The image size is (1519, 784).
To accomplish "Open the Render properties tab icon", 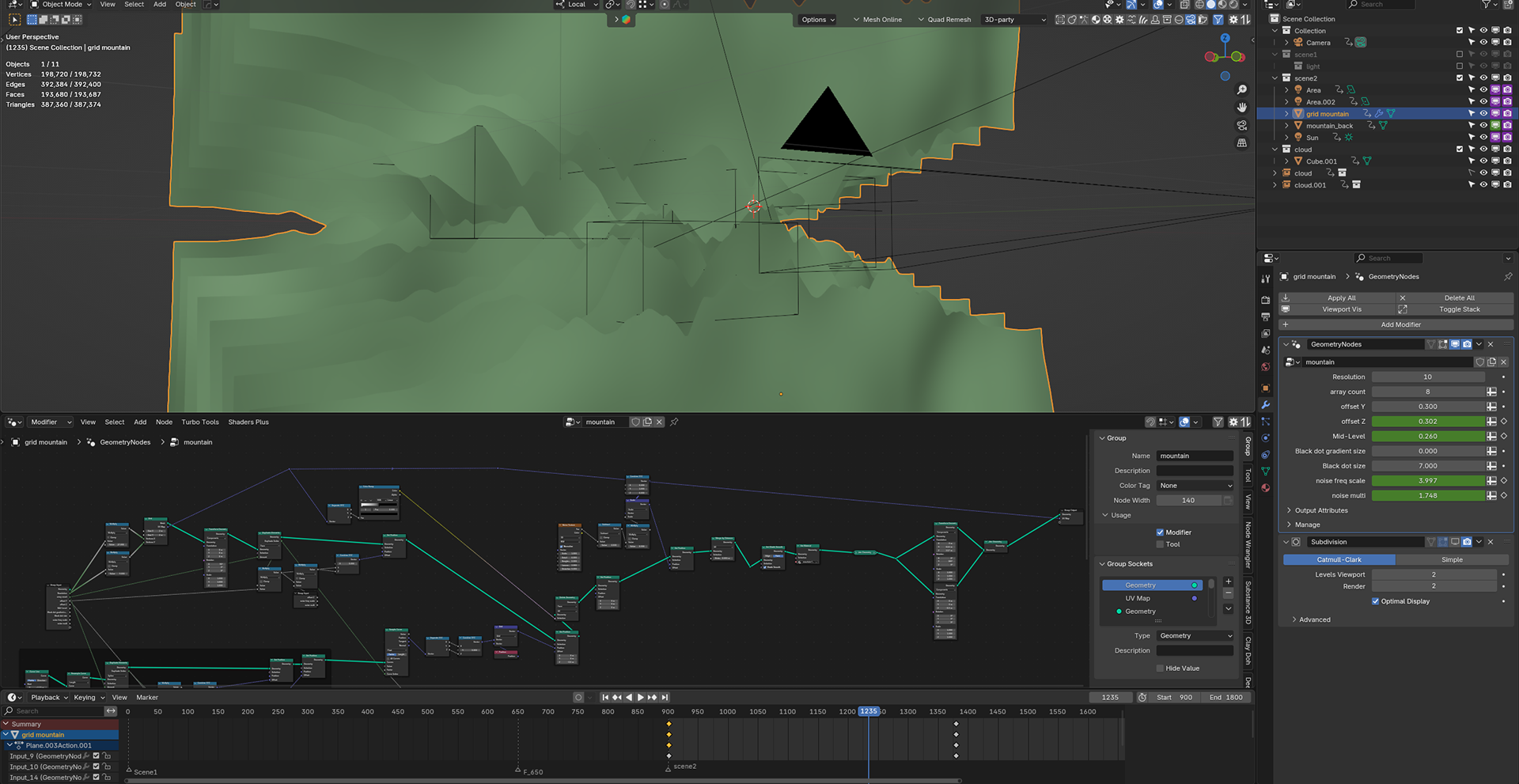I will 1265,301.
